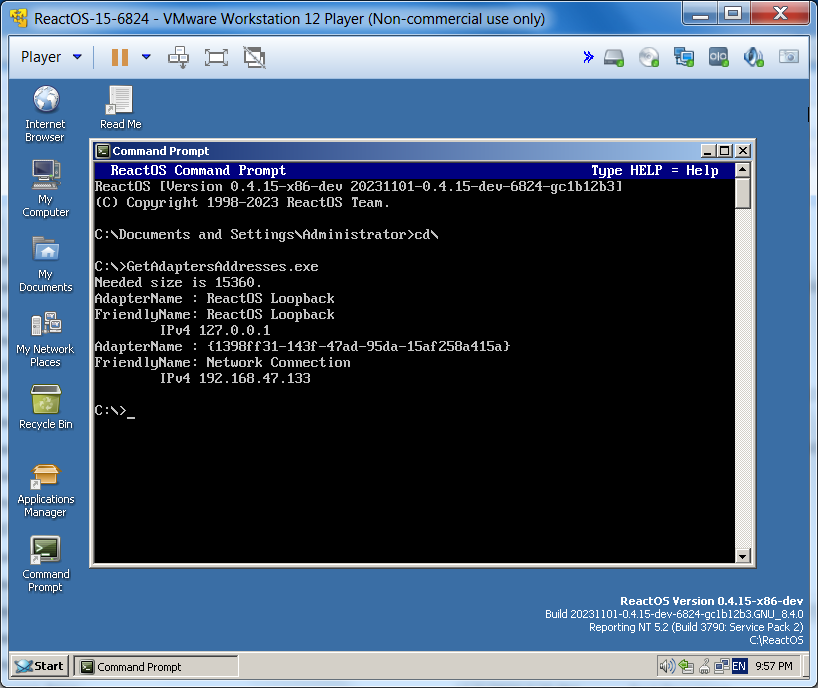Enter full screen mode in VMware Player
The width and height of the screenshot is (818, 688).
pos(216,57)
